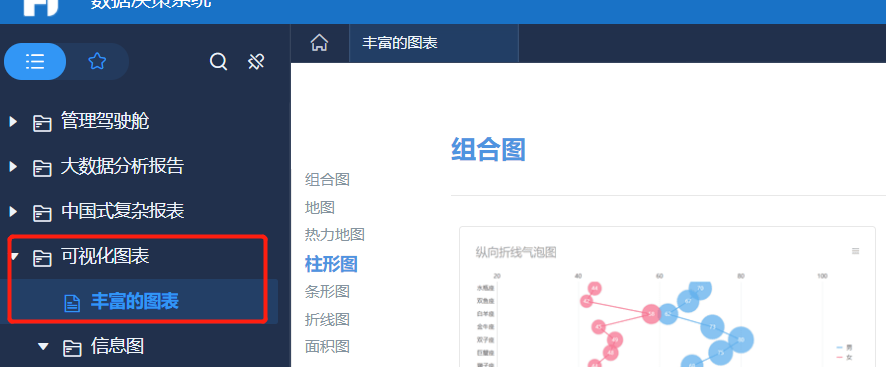Select 柱形图 in chart list
The width and height of the screenshot is (886, 367).
click(331, 264)
